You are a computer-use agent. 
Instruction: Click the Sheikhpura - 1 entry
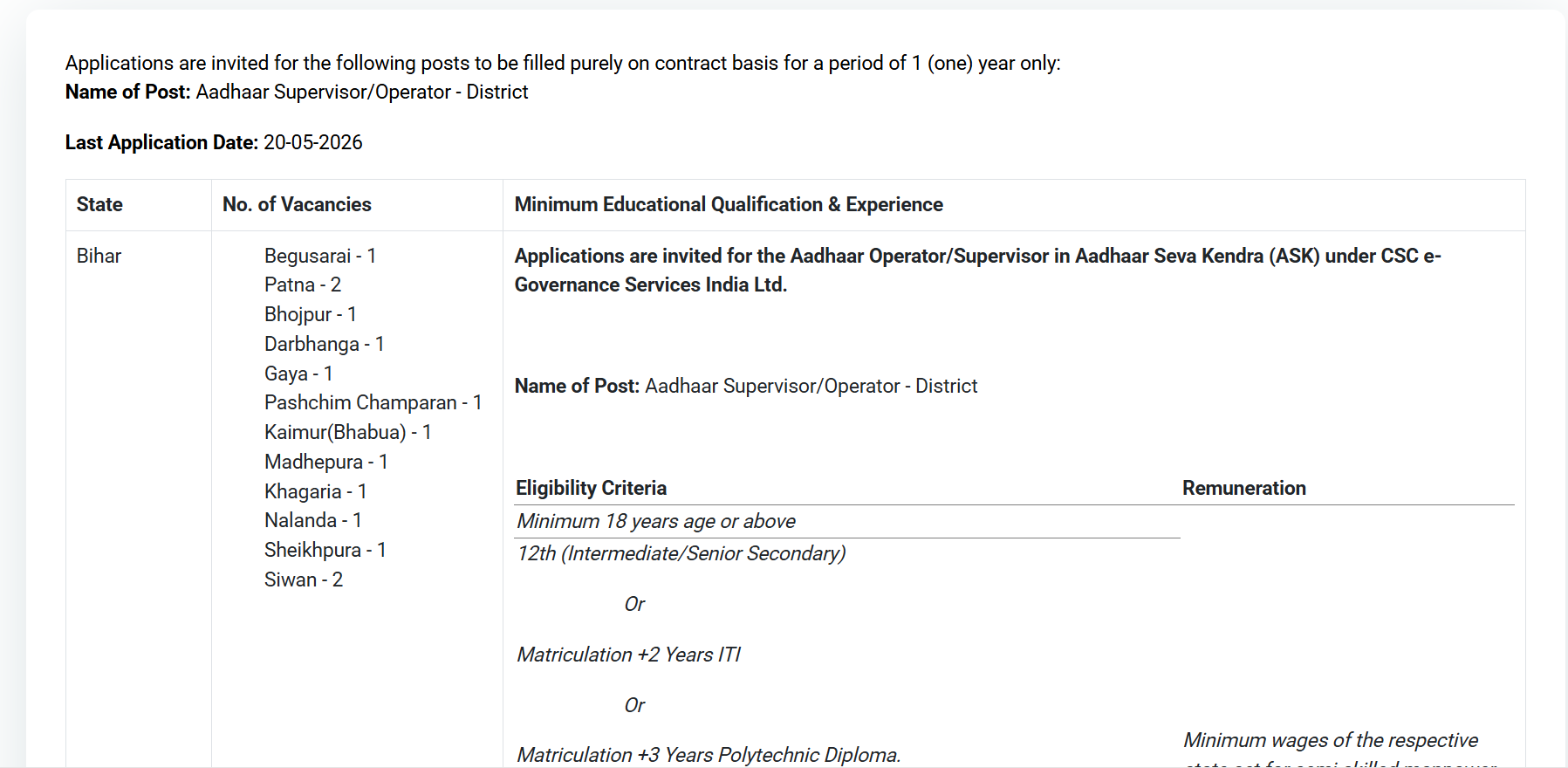[325, 550]
